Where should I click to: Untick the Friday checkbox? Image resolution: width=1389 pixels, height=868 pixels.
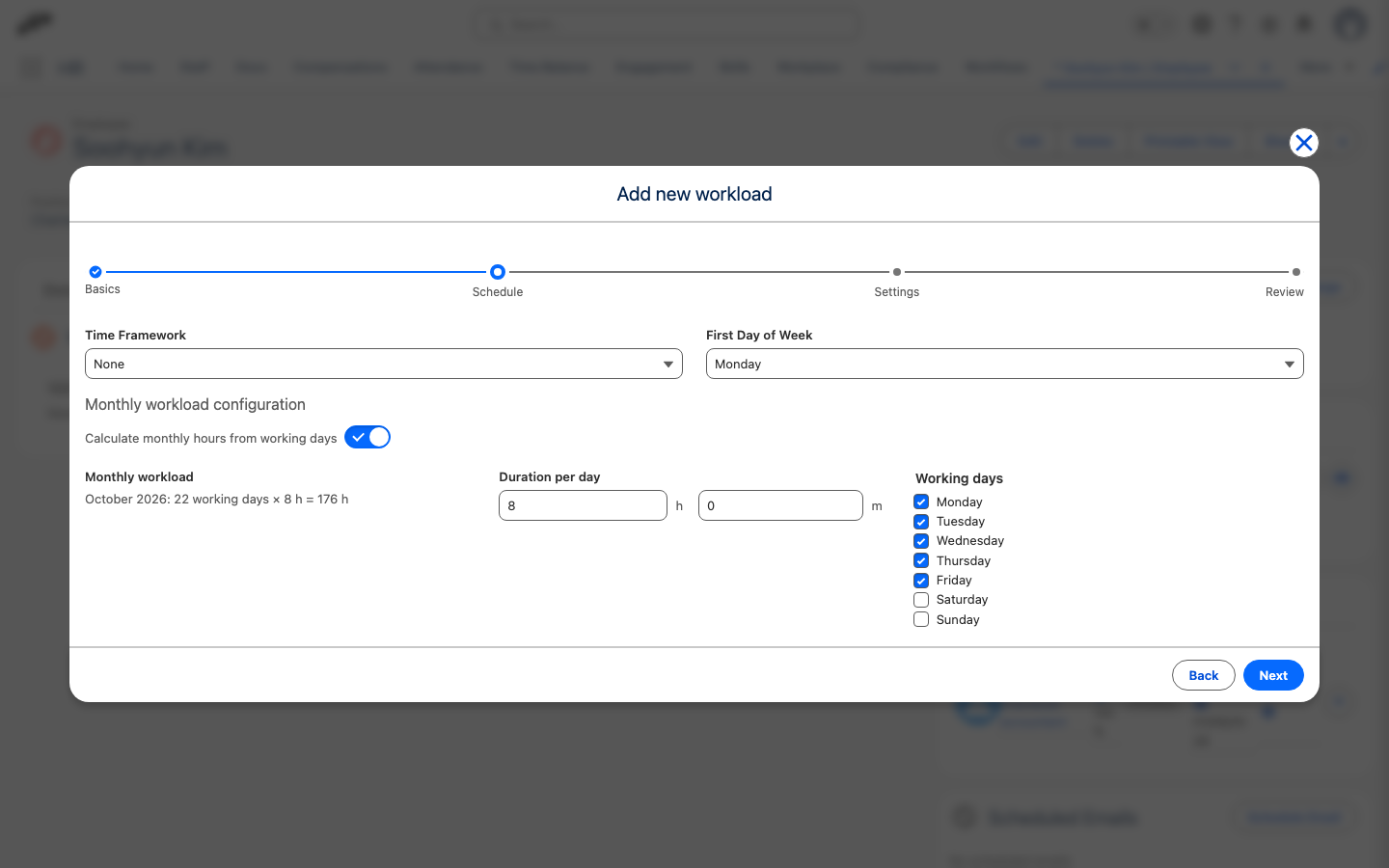(x=921, y=581)
